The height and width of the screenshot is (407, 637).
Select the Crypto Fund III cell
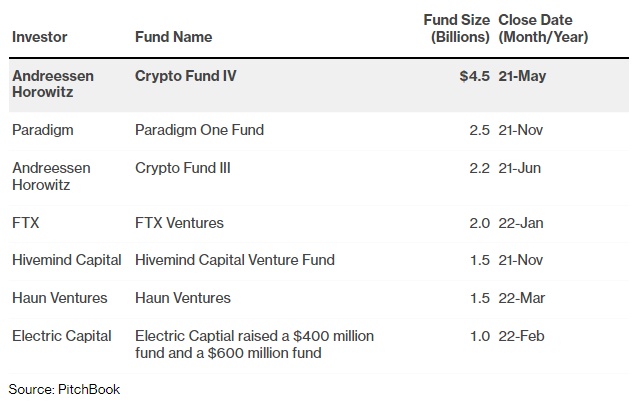click(x=183, y=168)
